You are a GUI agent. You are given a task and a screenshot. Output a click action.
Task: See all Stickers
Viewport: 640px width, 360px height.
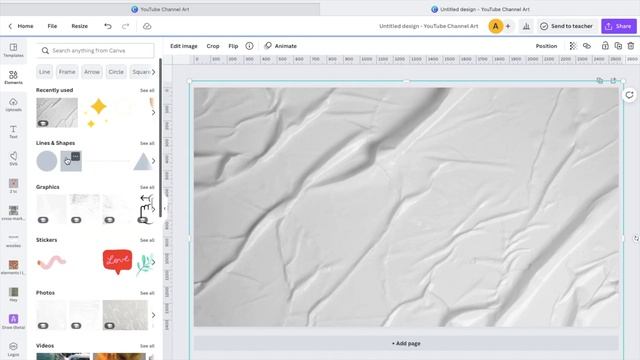click(147, 240)
